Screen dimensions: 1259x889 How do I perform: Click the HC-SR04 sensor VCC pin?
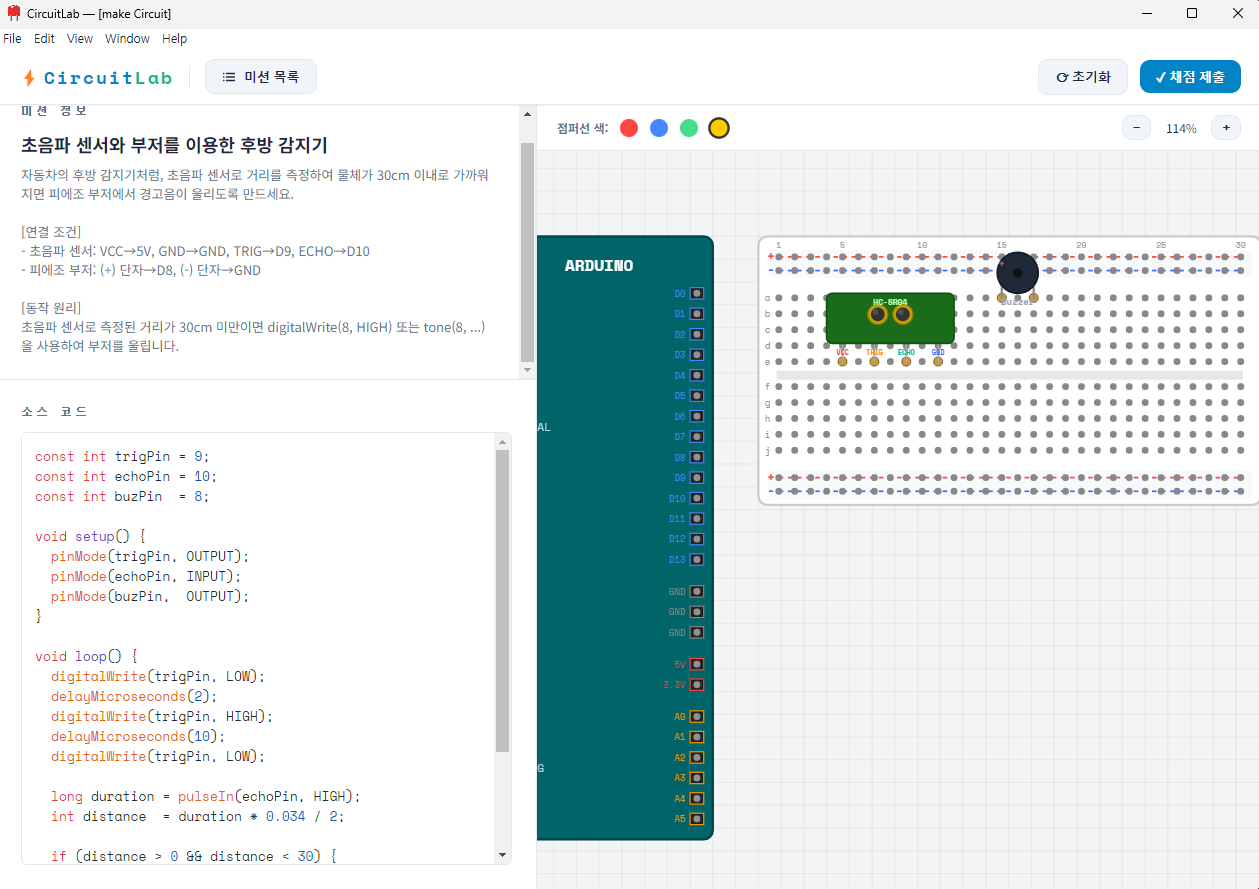[x=842, y=361]
